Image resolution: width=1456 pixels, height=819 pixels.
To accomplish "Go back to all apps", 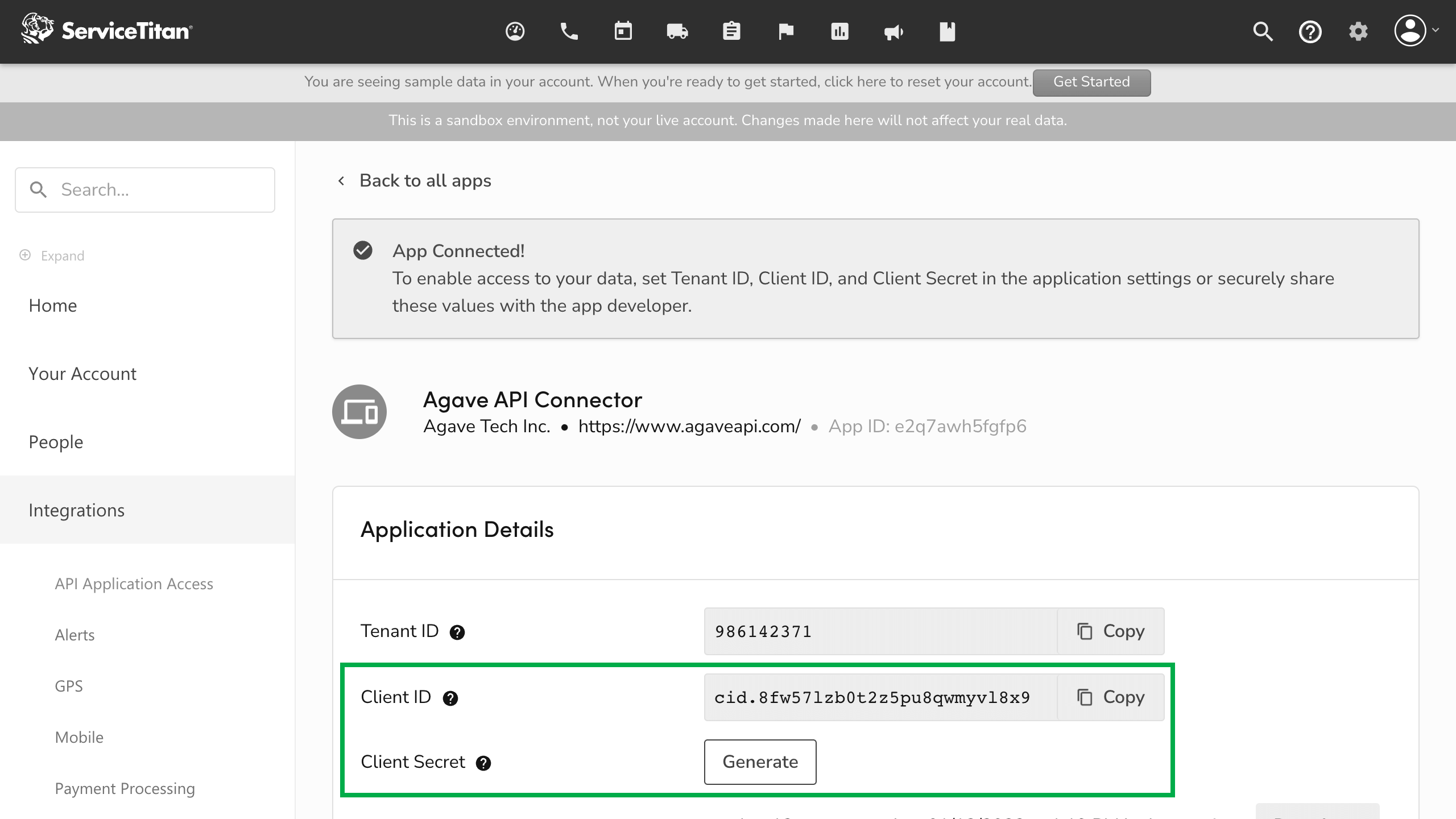I will click(x=425, y=181).
